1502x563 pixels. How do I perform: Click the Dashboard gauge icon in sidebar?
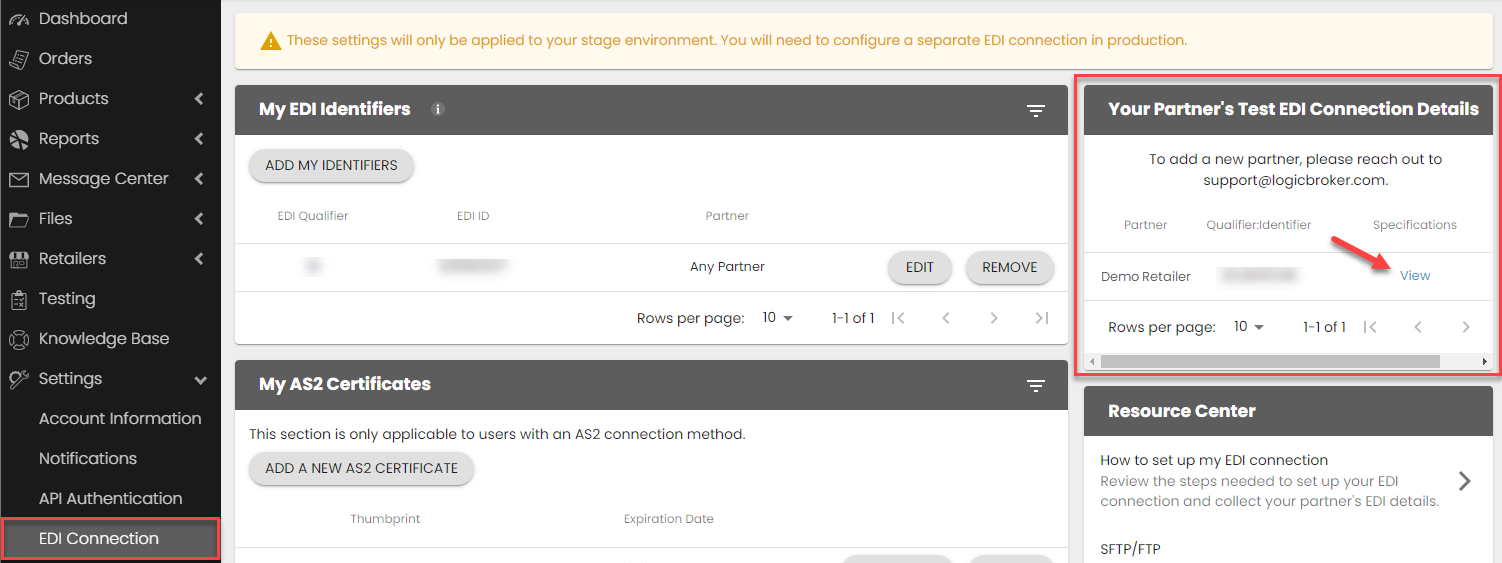pos(18,19)
